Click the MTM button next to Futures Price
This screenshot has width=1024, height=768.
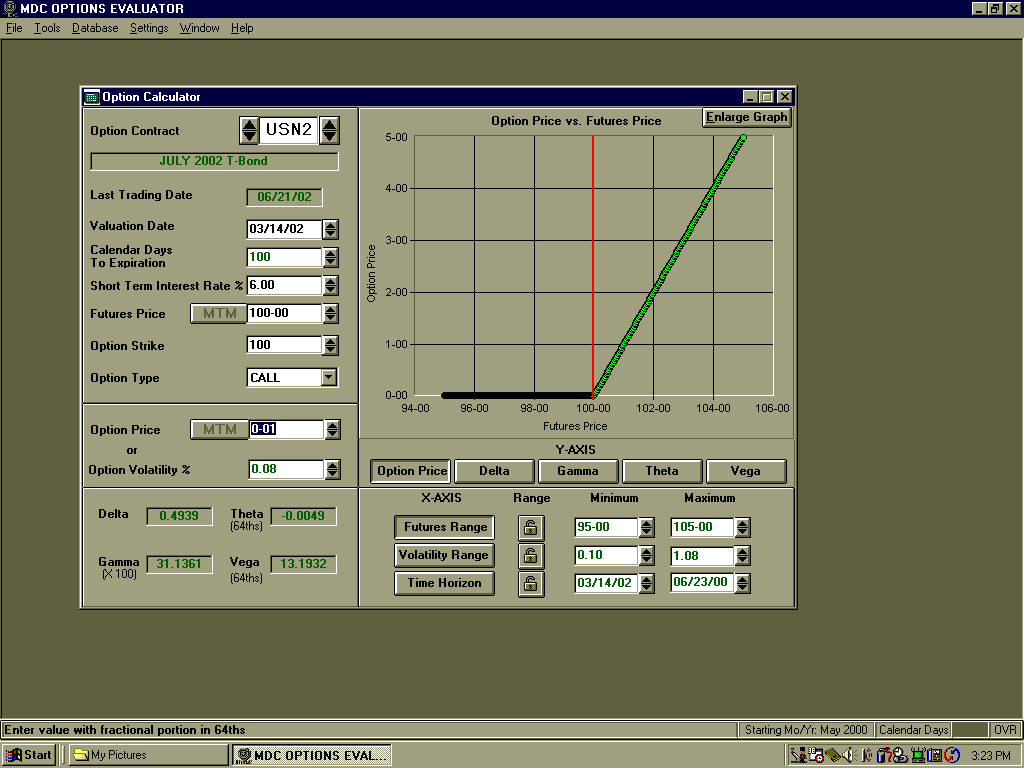point(219,313)
